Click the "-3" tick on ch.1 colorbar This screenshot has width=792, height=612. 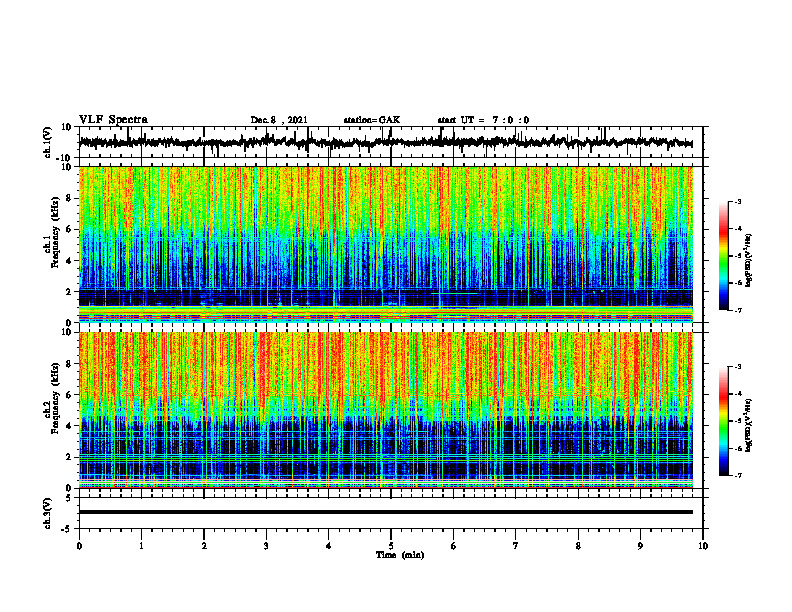pyautogui.click(x=738, y=202)
